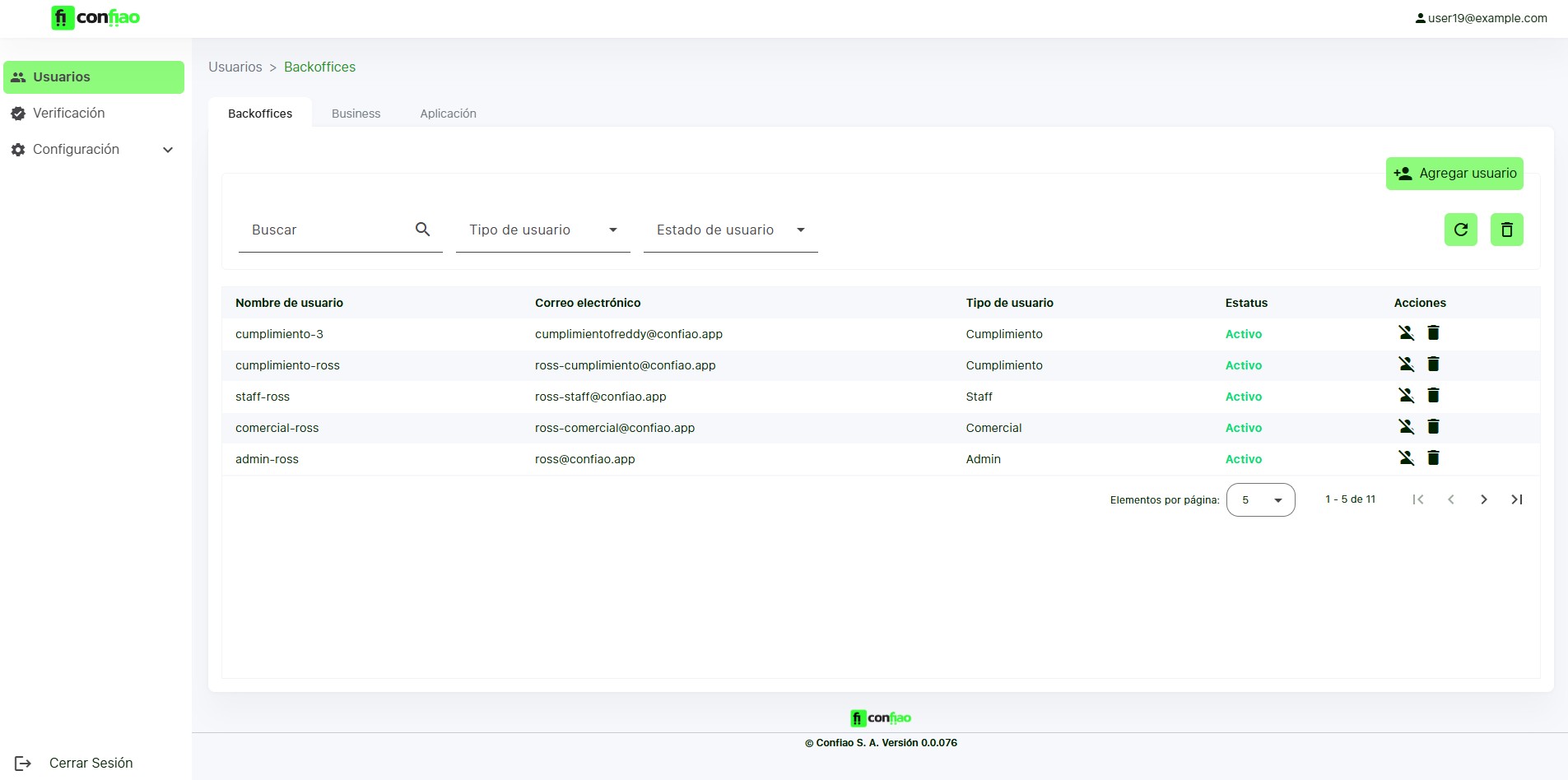The width and height of the screenshot is (1568, 780).
Task: Click the Agregar usuario button
Action: click(1454, 174)
